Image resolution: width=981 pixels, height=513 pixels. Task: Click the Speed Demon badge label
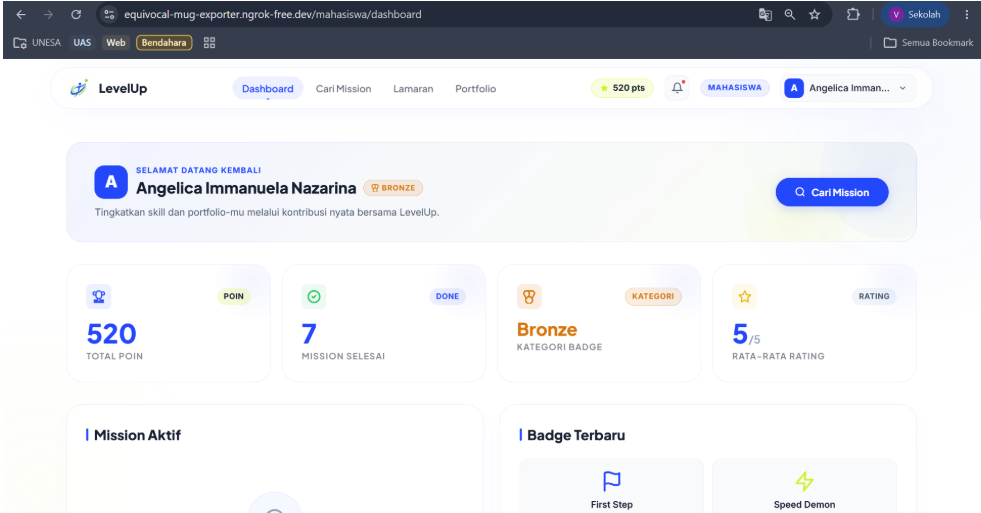coord(804,505)
